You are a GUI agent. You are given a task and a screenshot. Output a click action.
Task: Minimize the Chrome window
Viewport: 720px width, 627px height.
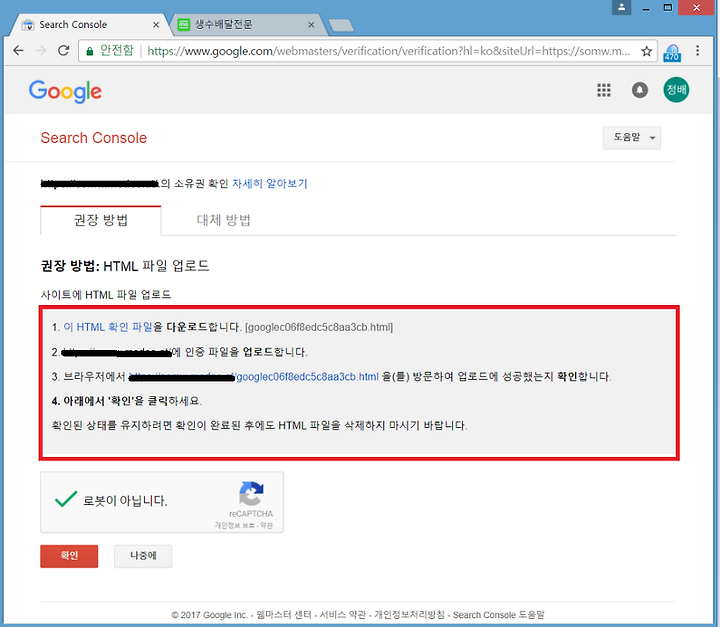[x=646, y=8]
